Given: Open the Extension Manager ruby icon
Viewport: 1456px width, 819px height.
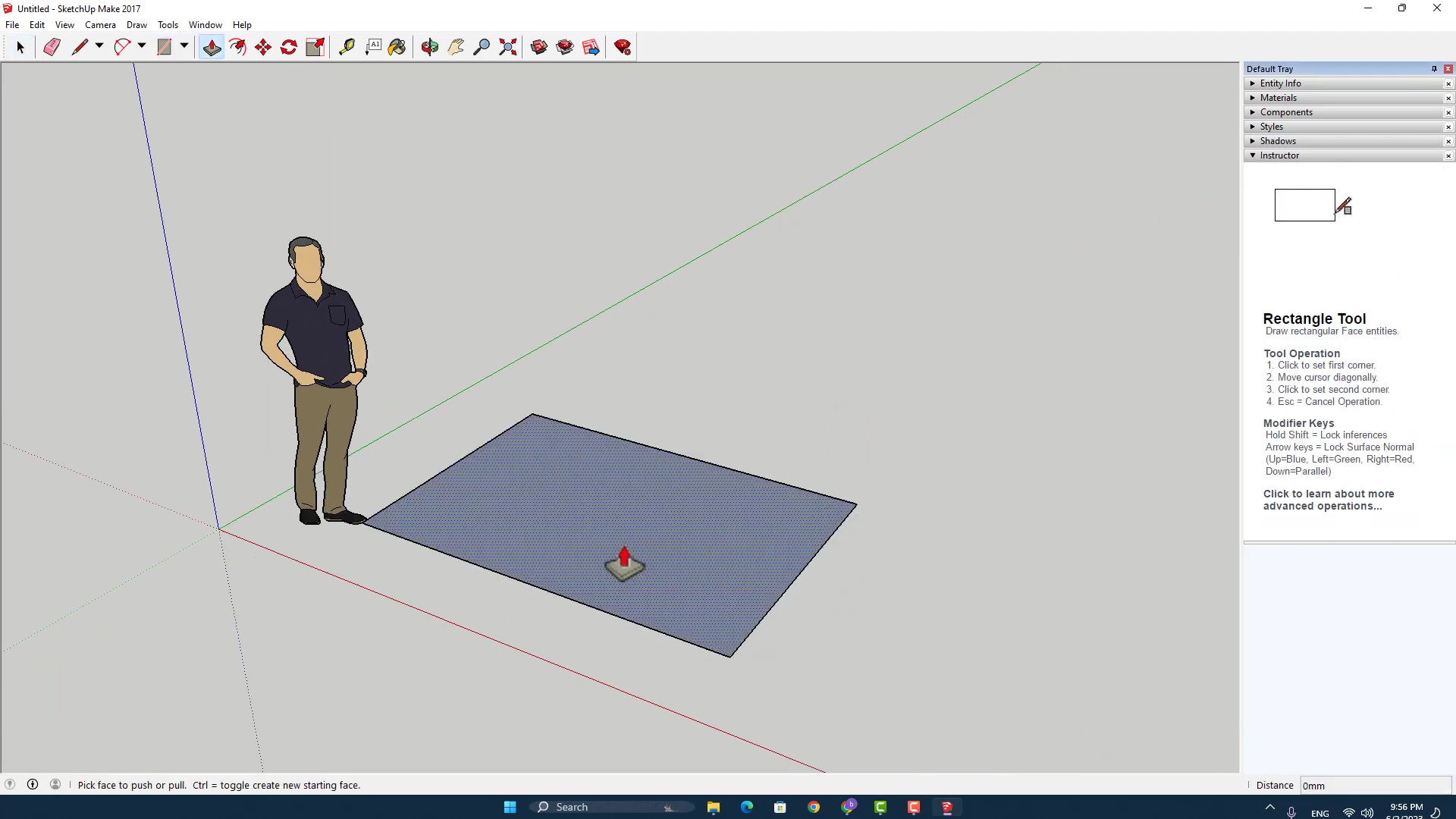Looking at the screenshot, I should pos(623,47).
